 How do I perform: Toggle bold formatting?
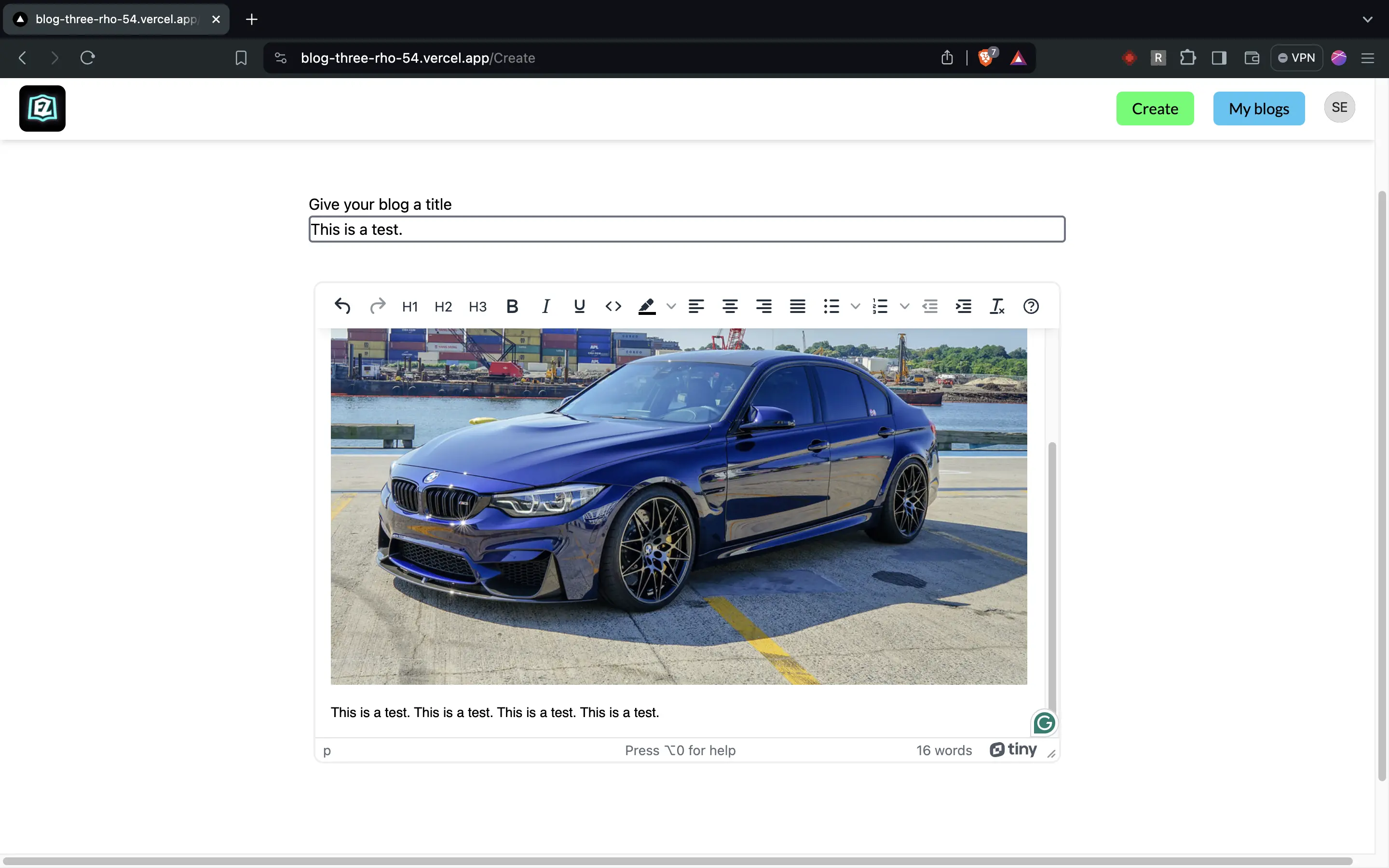click(x=512, y=307)
